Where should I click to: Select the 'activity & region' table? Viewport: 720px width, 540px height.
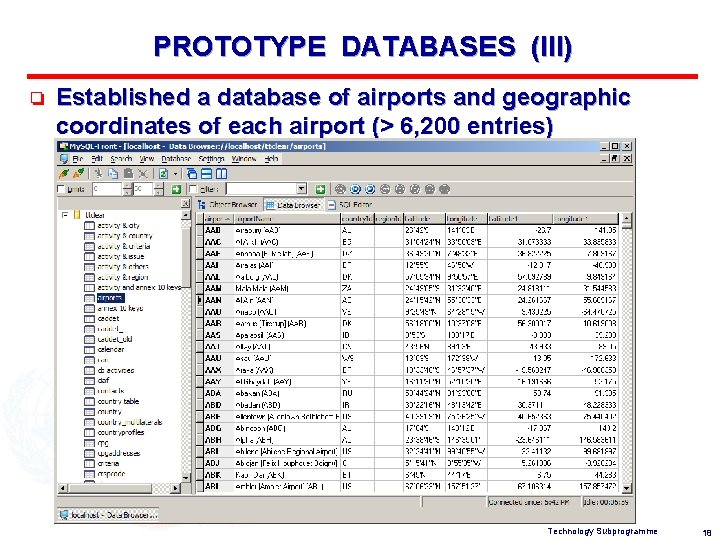point(123,277)
